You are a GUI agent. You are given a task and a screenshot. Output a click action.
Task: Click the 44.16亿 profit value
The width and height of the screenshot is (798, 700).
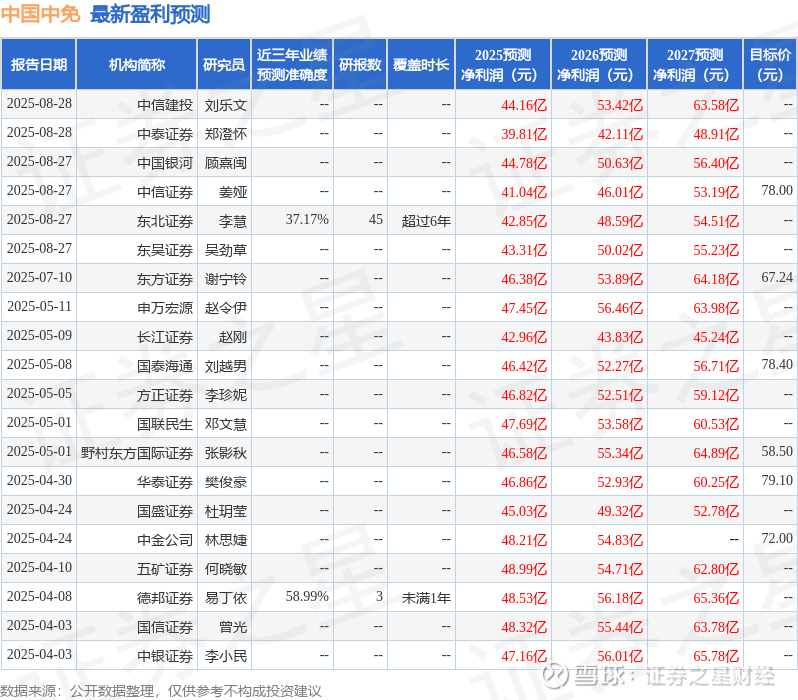(x=524, y=105)
